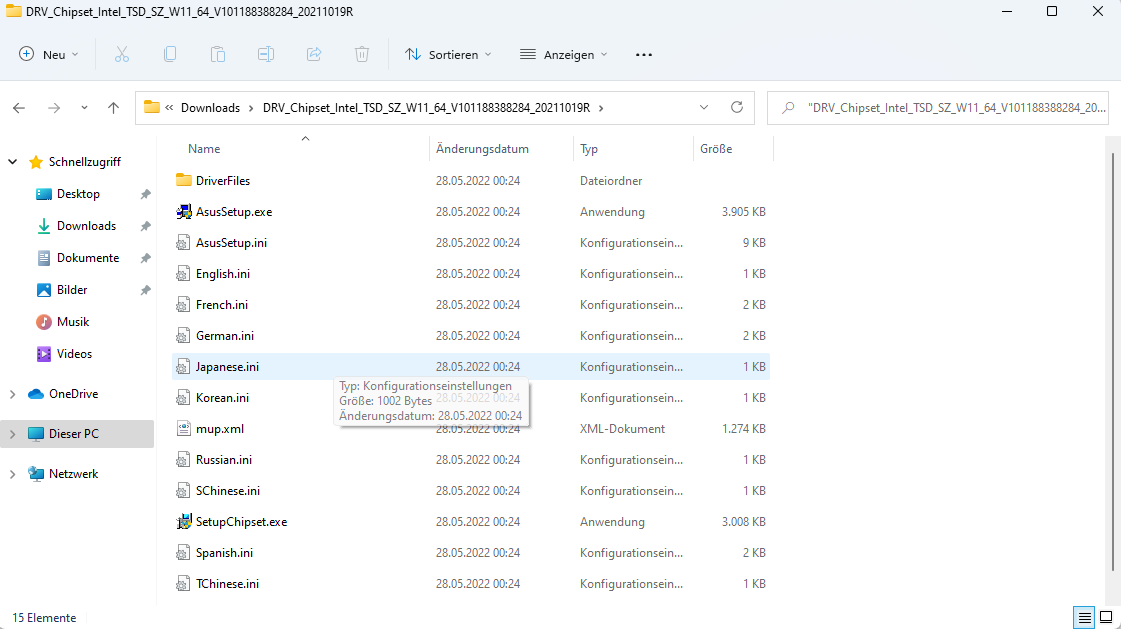Select the Russian.ini file
Image resolution: width=1121 pixels, height=629 pixels.
tap(224, 460)
